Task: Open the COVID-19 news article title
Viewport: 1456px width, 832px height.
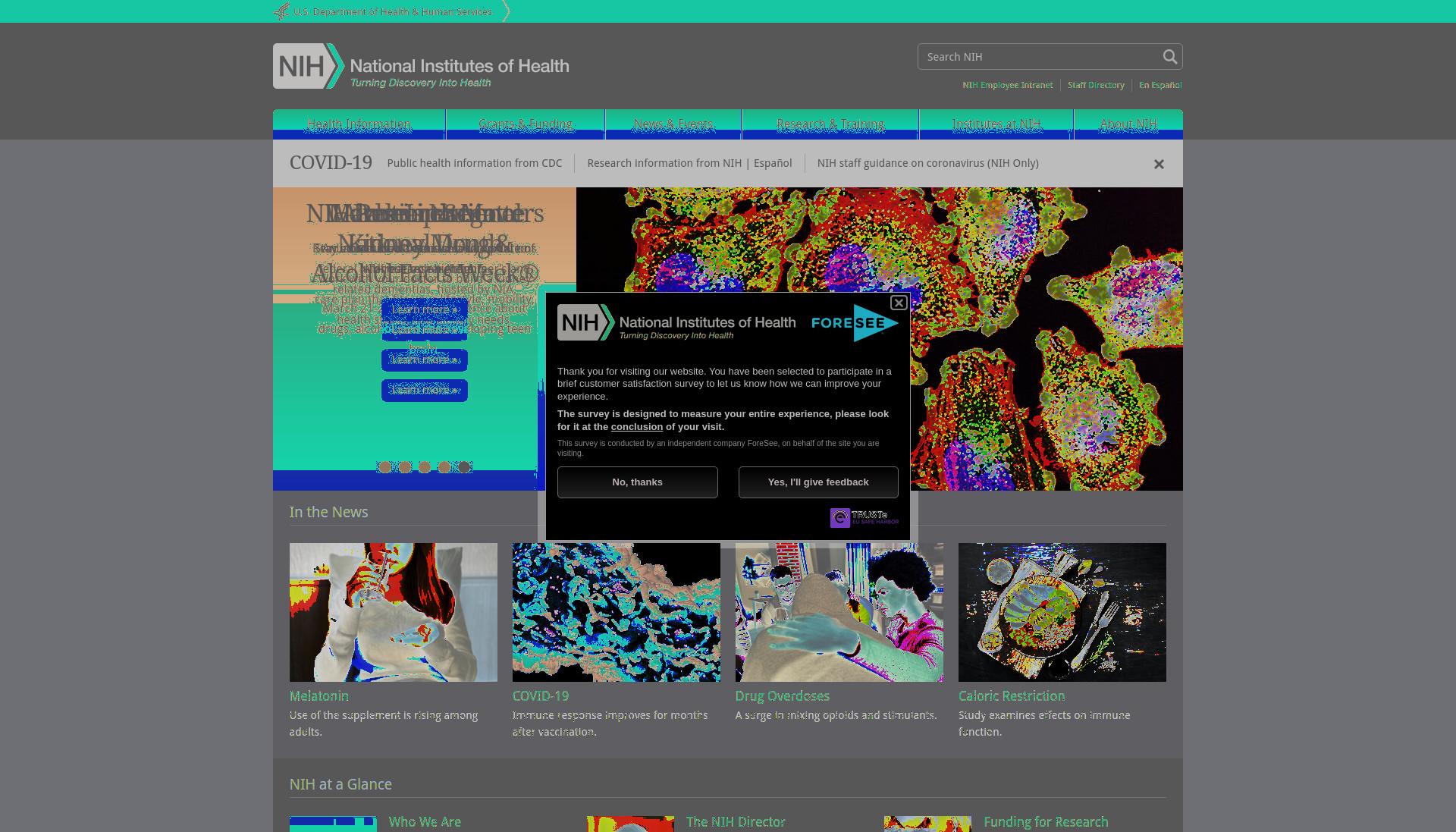Action: point(541,696)
